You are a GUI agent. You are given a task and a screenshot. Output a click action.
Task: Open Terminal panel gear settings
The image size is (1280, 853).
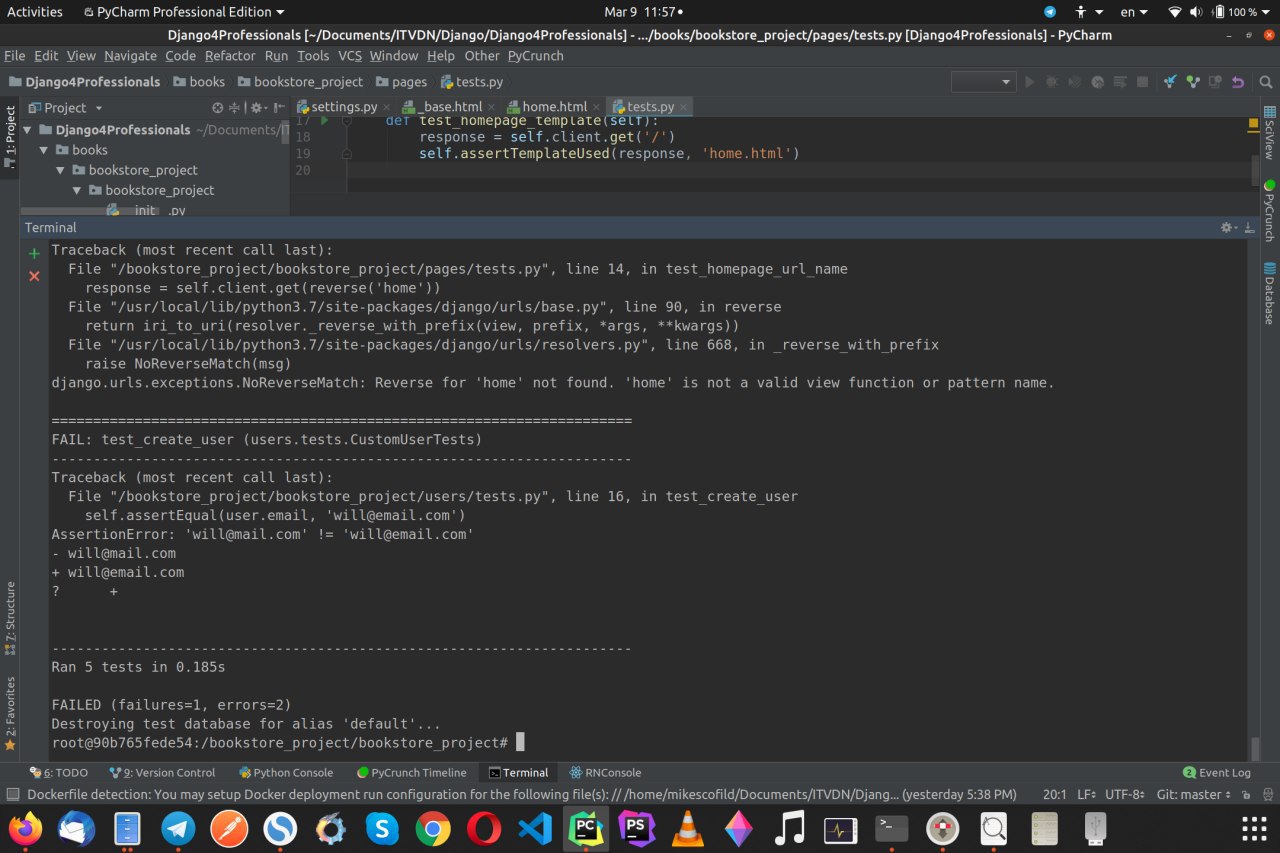pyautogui.click(x=1230, y=228)
